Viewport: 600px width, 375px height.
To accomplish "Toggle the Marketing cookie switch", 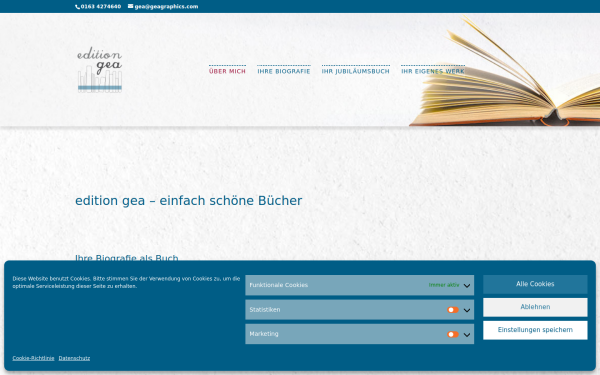I will point(453,334).
